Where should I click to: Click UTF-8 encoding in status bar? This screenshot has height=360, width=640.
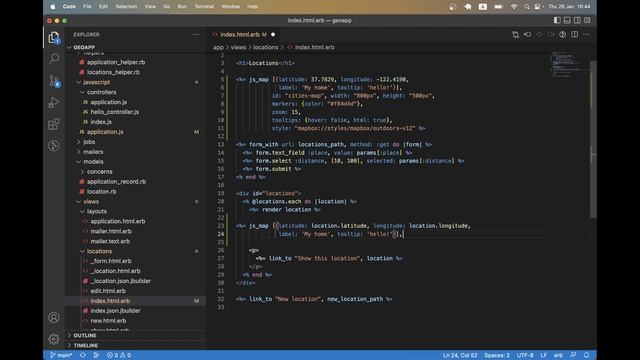point(525,356)
